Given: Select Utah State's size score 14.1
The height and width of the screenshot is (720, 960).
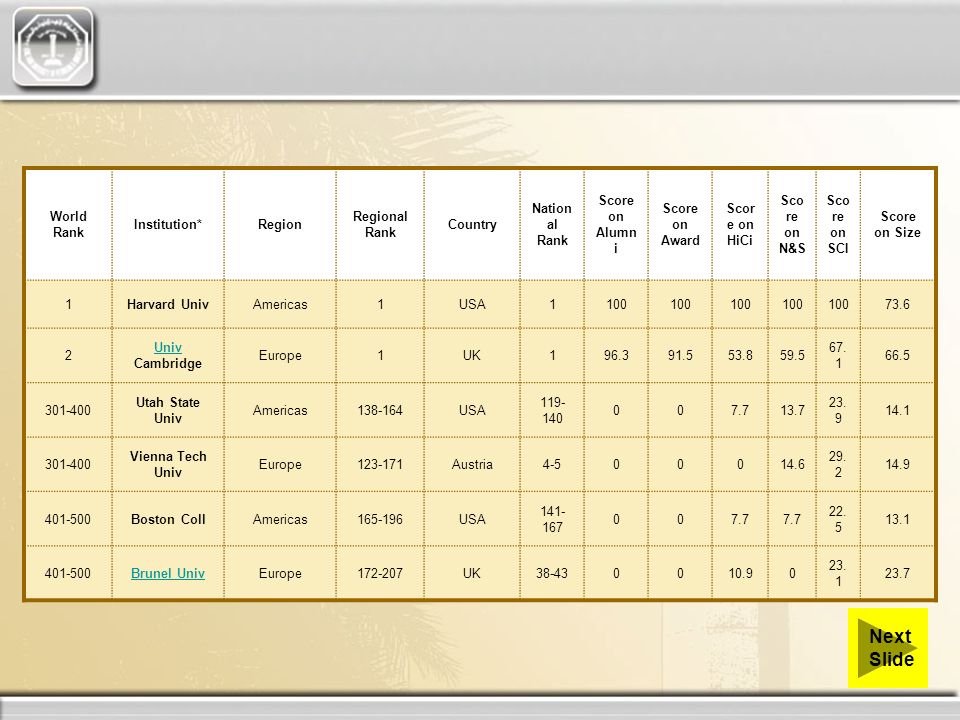Looking at the screenshot, I should 898,410.
